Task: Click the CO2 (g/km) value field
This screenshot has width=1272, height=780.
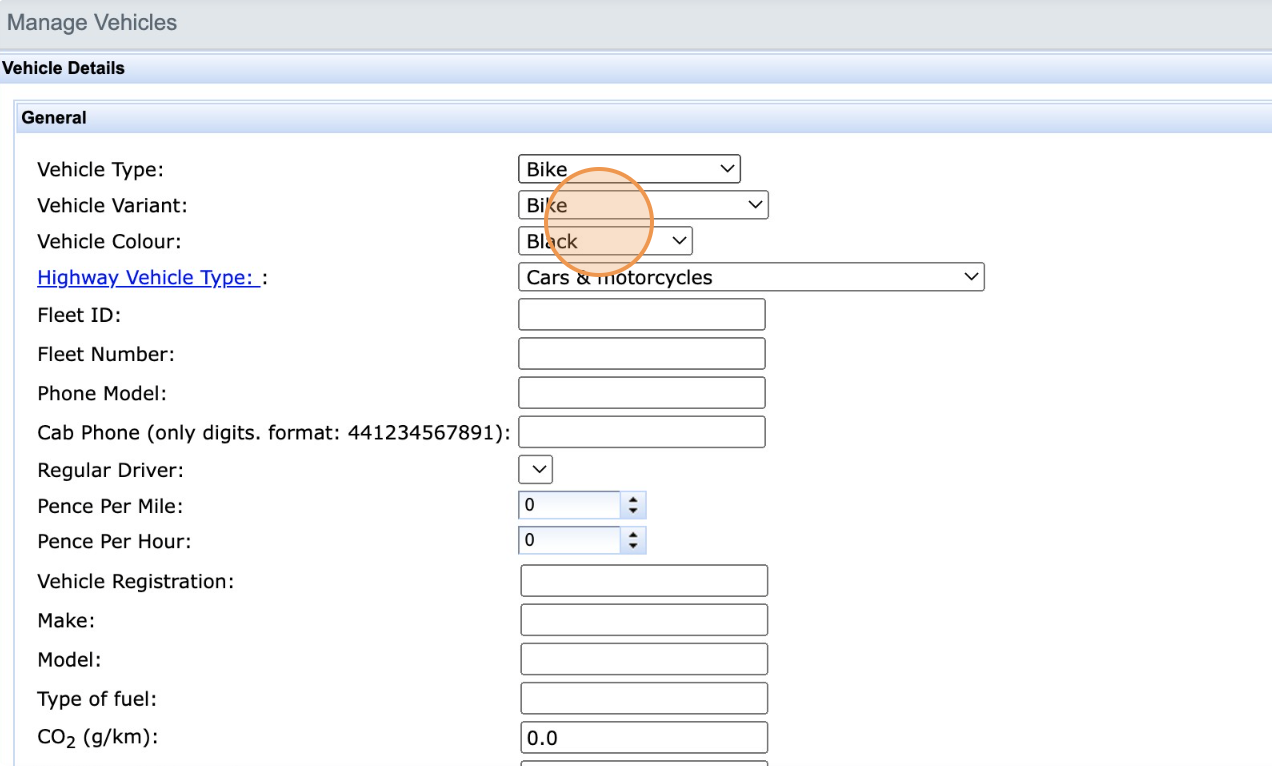Action: tap(643, 738)
